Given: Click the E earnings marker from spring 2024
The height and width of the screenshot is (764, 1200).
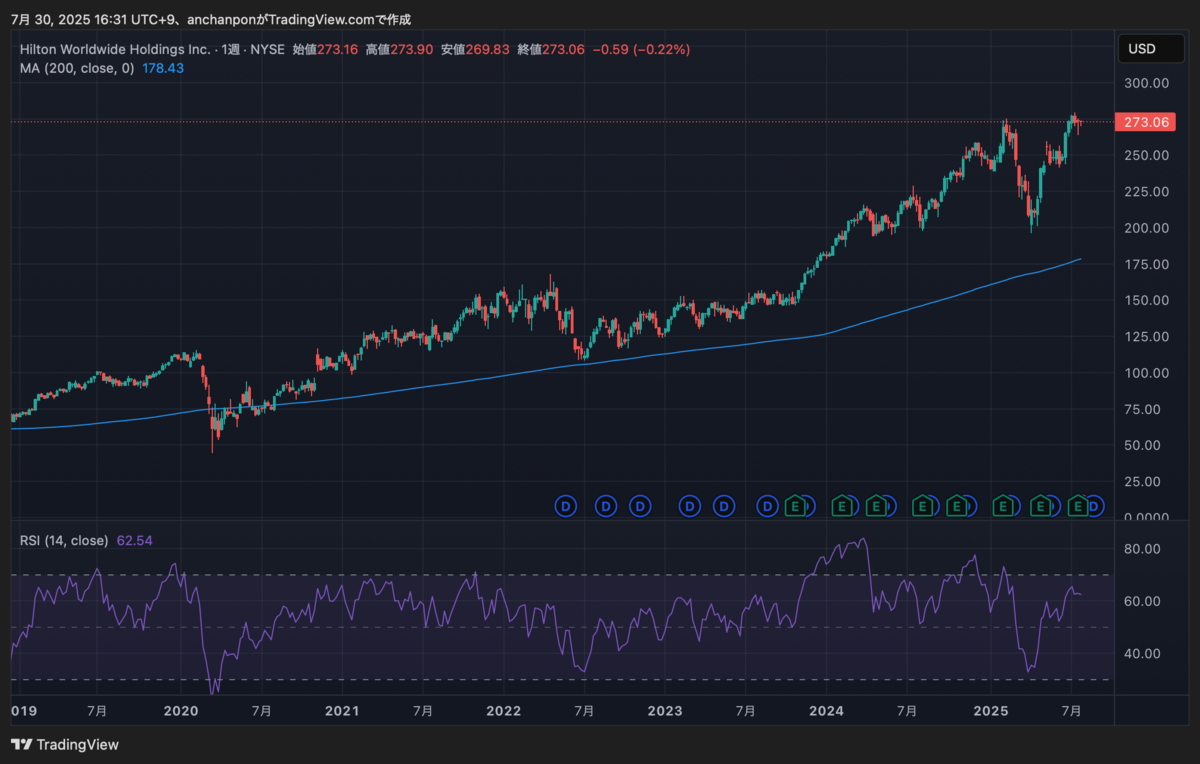Looking at the screenshot, I should (877, 507).
